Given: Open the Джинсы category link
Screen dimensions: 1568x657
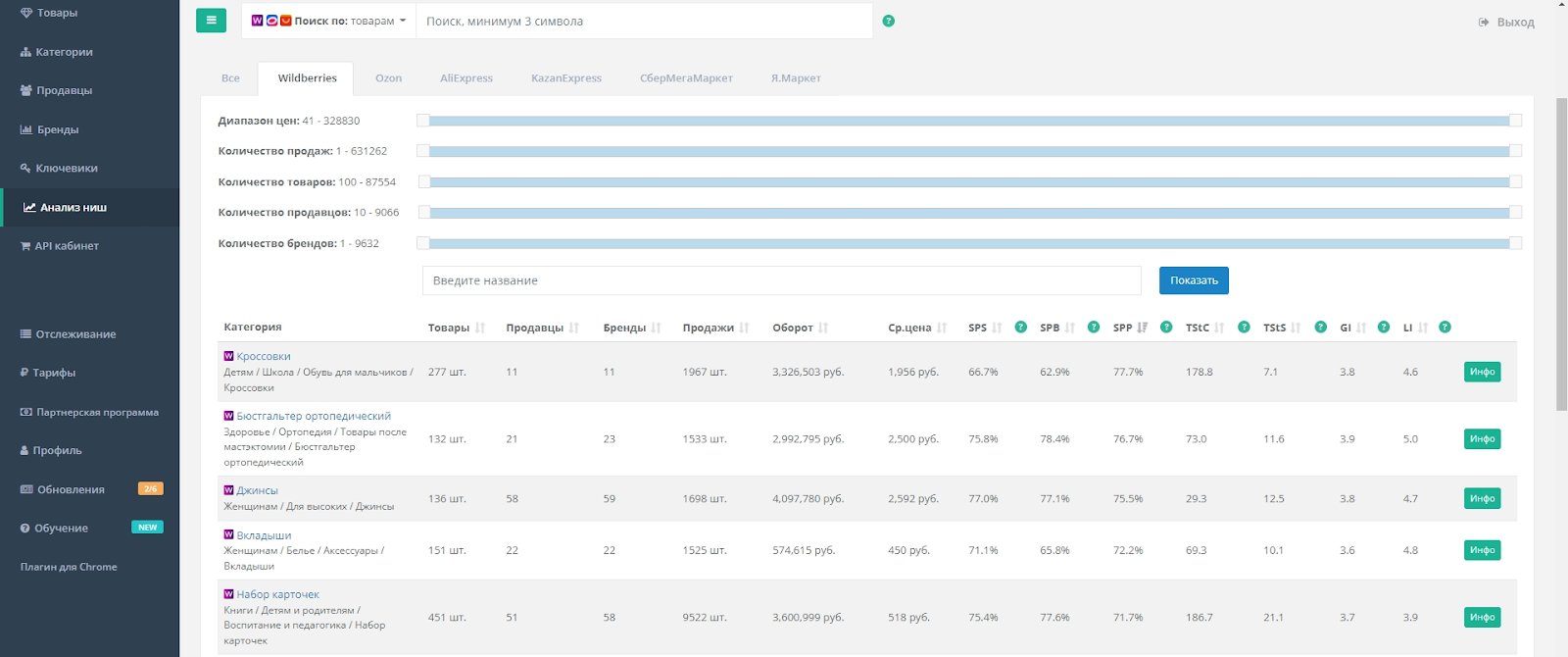Looking at the screenshot, I should (x=257, y=490).
